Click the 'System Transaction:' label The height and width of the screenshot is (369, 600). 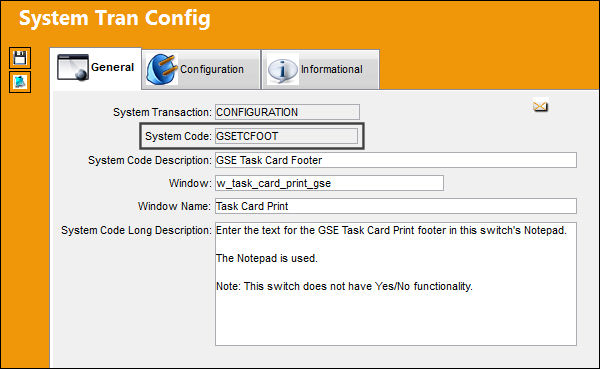[x=162, y=113]
